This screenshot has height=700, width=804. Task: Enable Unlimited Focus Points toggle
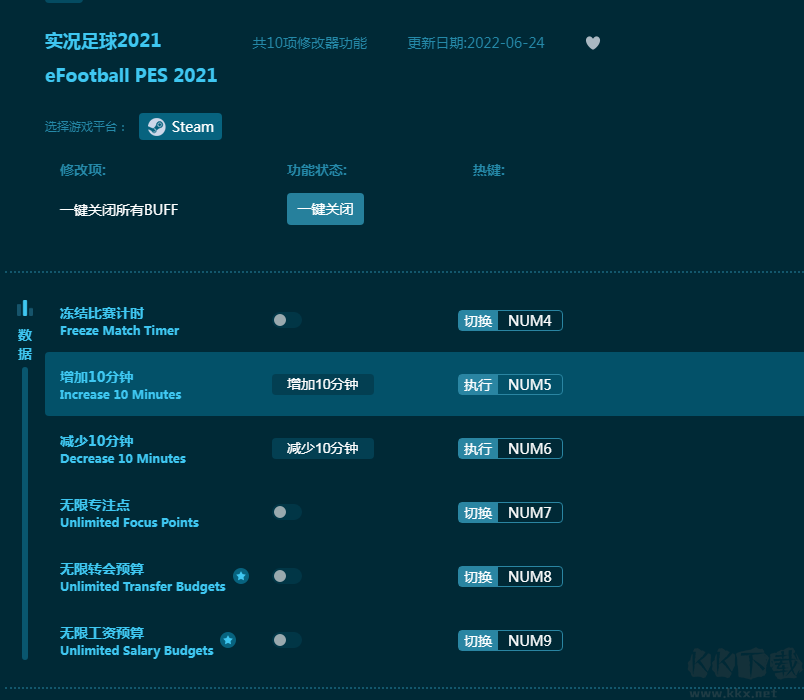(286, 512)
